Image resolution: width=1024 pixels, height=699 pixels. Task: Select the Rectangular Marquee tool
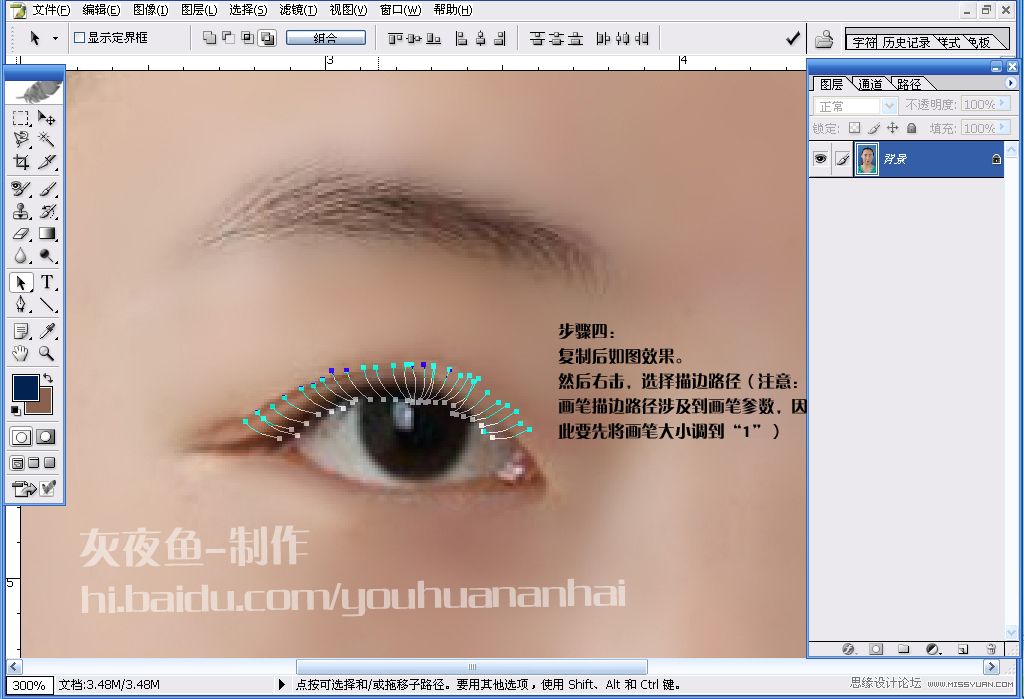(21, 118)
